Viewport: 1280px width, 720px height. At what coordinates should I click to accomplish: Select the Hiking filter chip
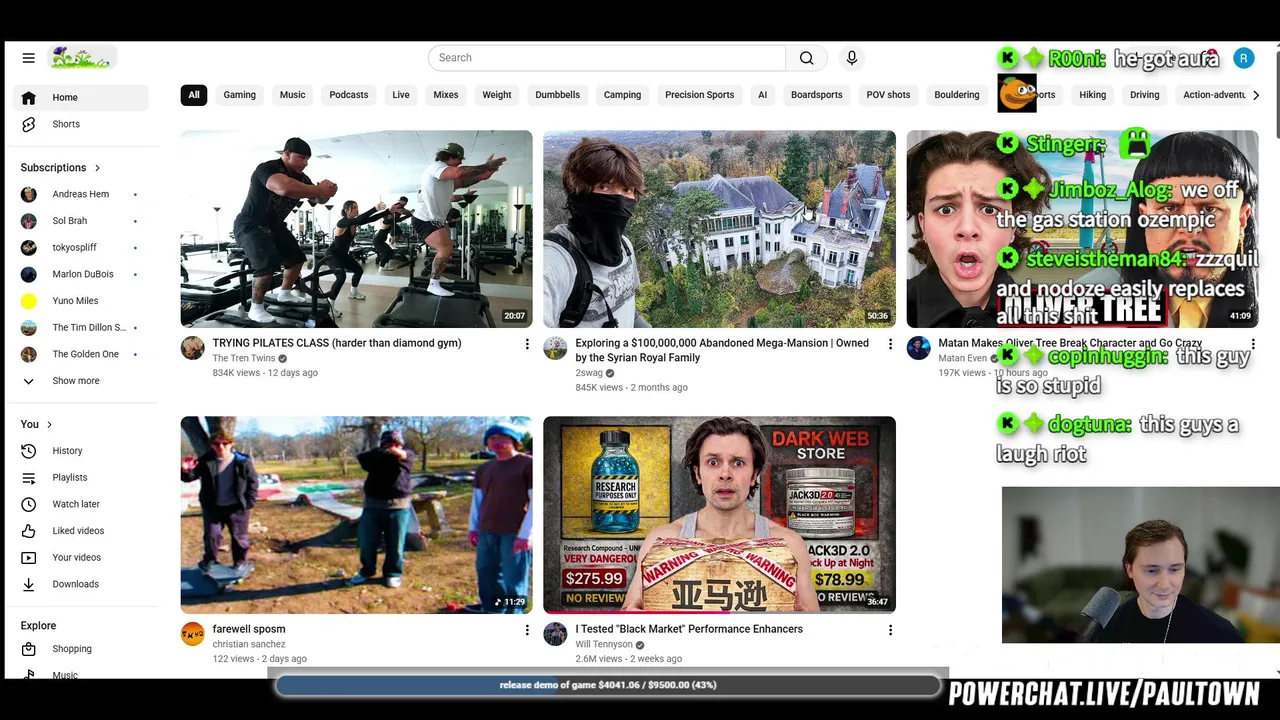[1092, 95]
